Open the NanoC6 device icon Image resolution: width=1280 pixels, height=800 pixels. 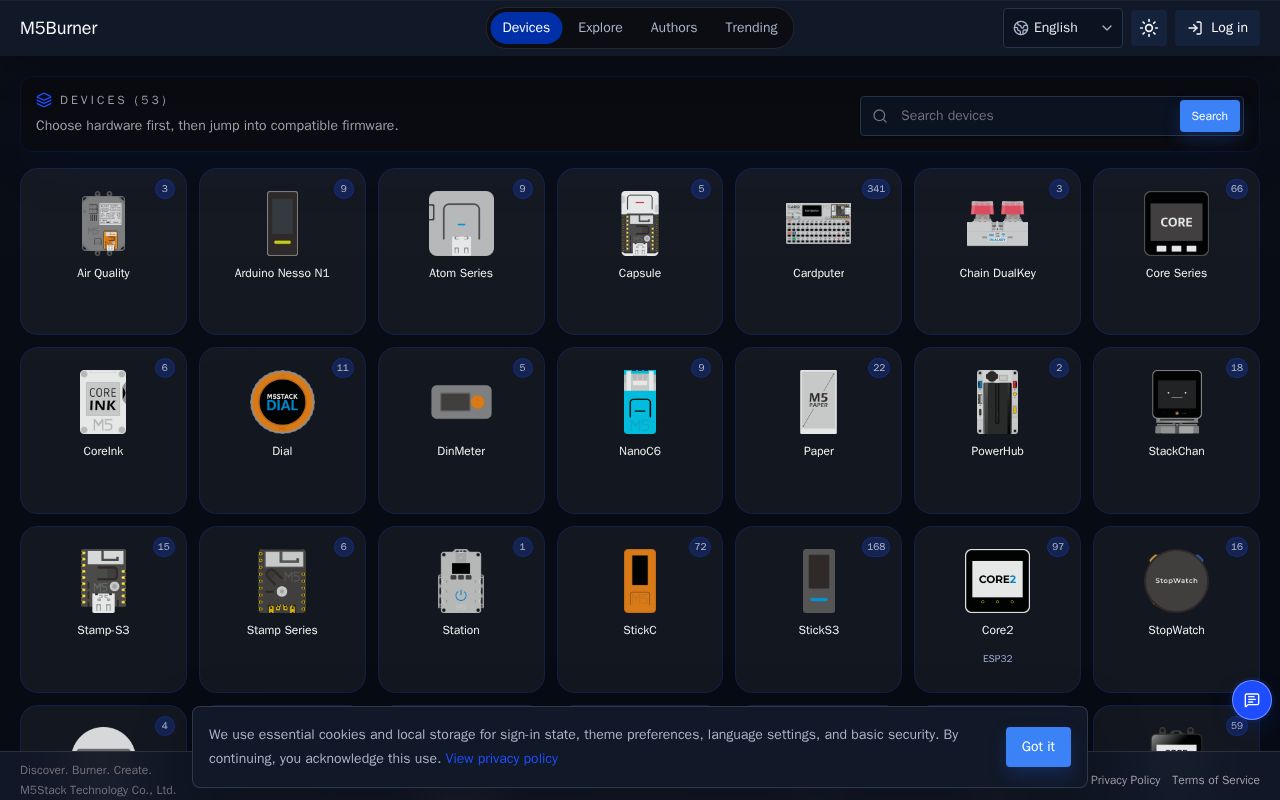click(640, 402)
